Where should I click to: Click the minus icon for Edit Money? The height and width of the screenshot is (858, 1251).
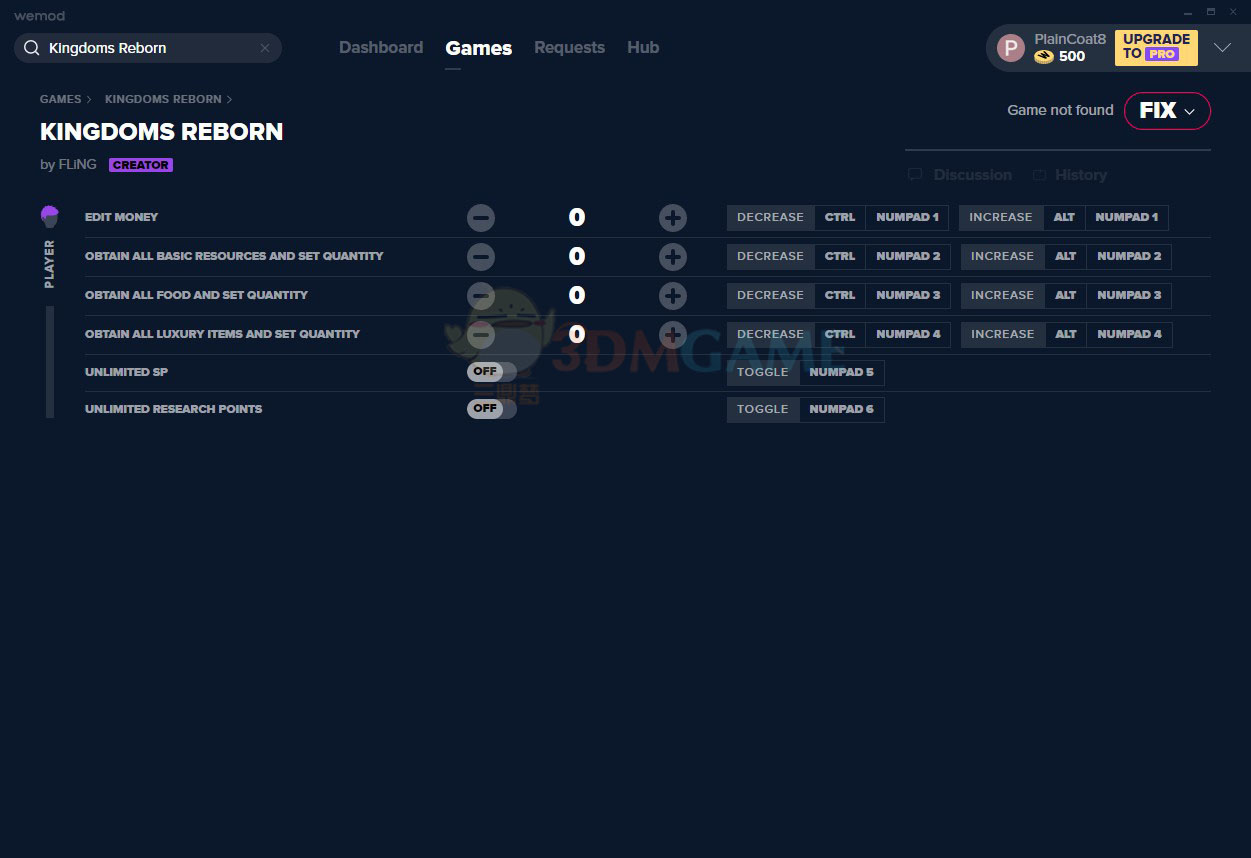pyautogui.click(x=481, y=217)
